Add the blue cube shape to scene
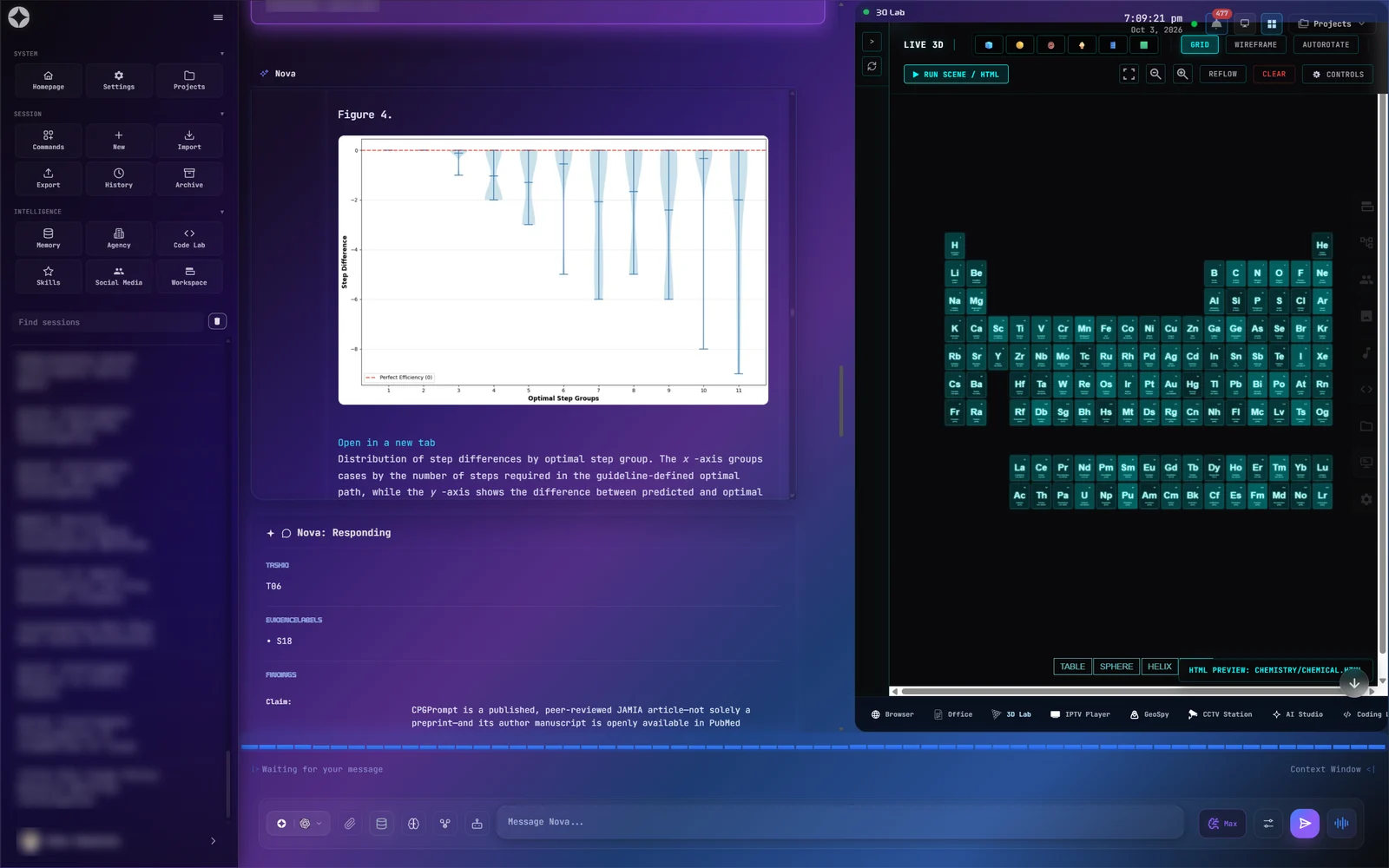This screenshot has height=868, width=1389. pyautogui.click(x=989, y=45)
